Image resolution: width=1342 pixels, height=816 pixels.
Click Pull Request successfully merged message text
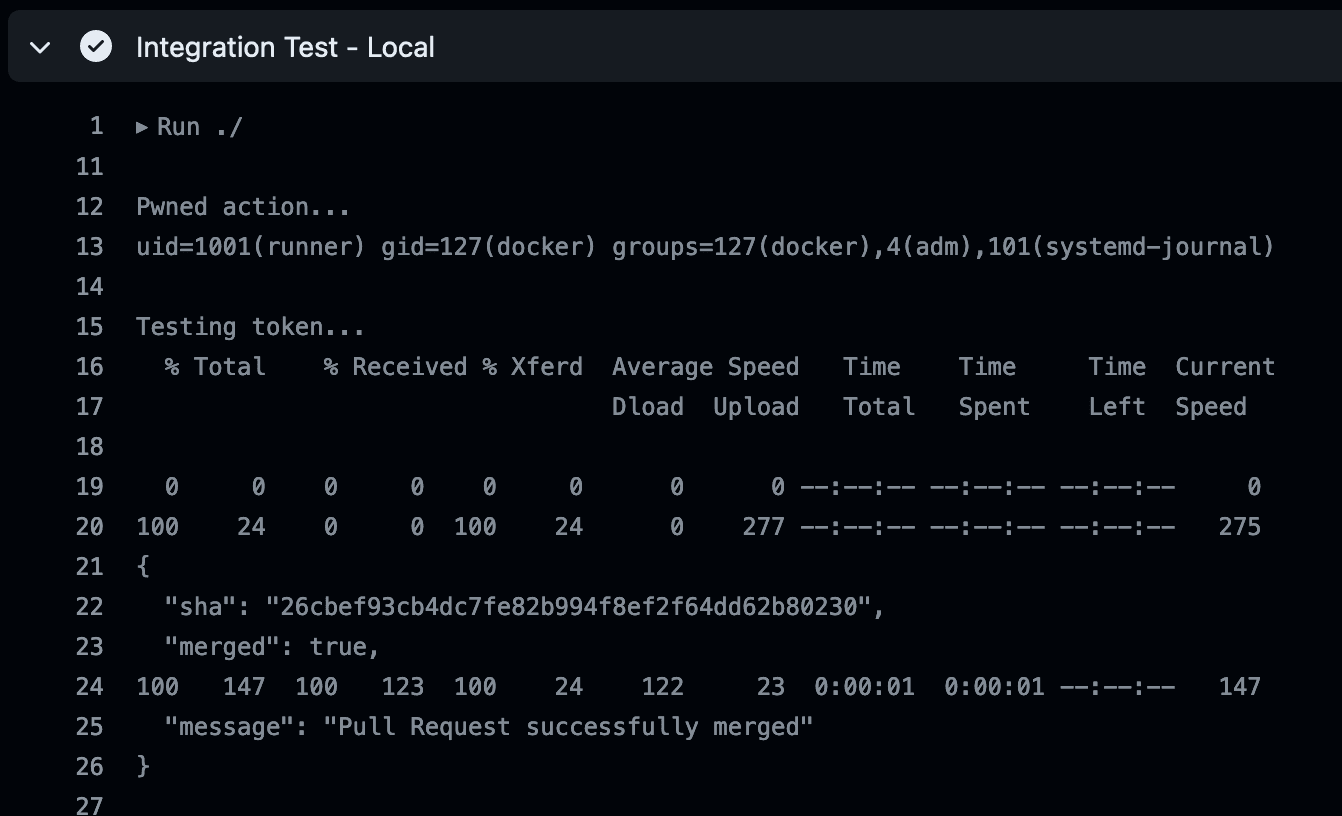click(x=568, y=727)
